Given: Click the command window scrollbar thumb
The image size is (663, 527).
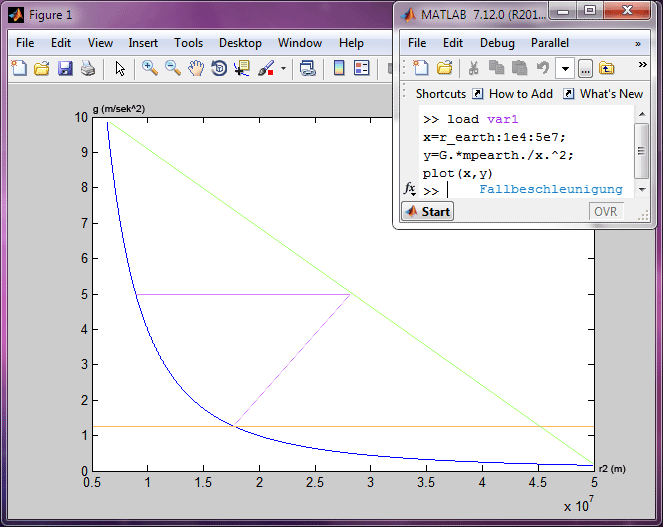Looking at the screenshot, I should point(641,151).
